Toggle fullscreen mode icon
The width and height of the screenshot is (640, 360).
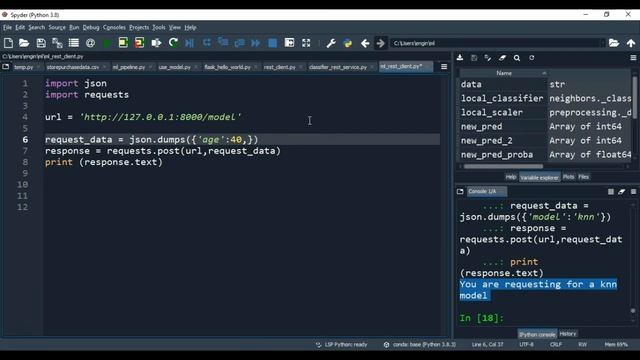coord(306,43)
